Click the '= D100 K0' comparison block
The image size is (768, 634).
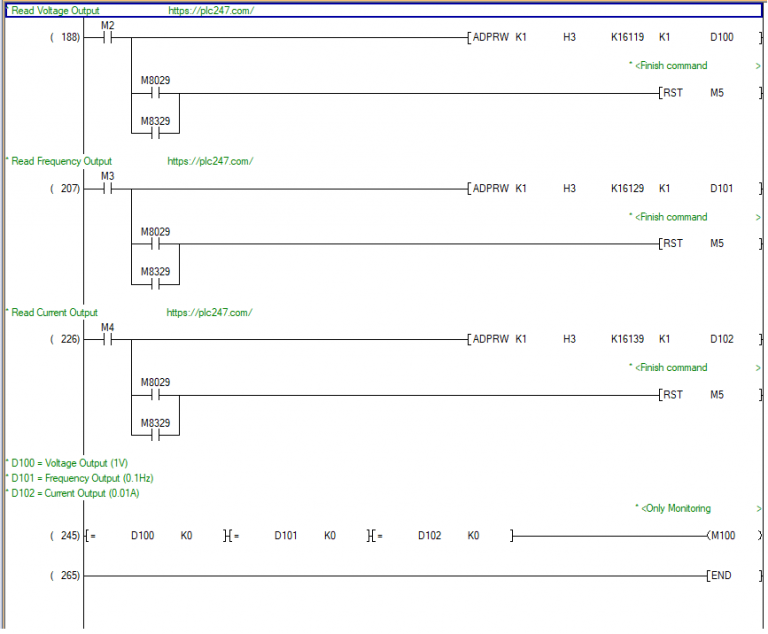click(155, 536)
